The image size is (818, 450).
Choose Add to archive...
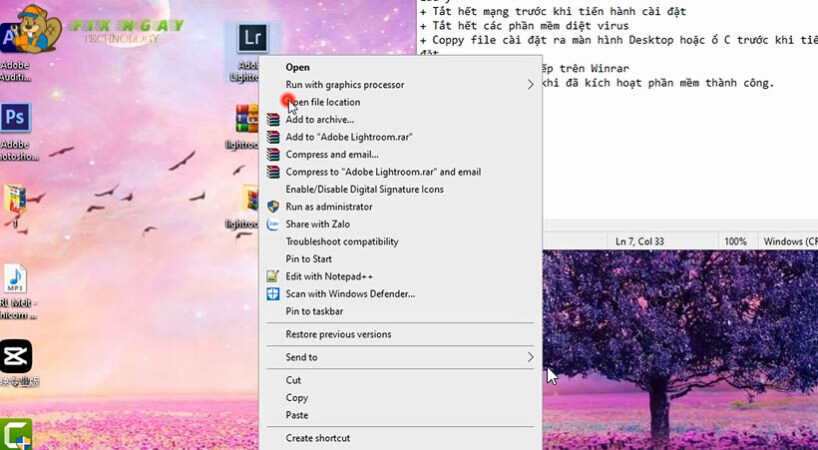coord(401,119)
